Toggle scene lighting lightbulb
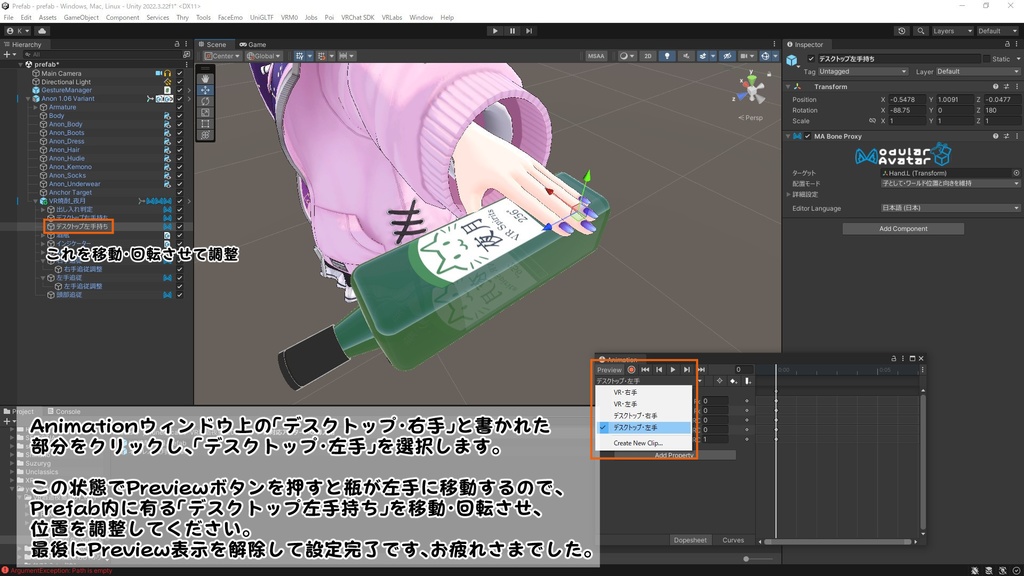 (x=667, y=56)
